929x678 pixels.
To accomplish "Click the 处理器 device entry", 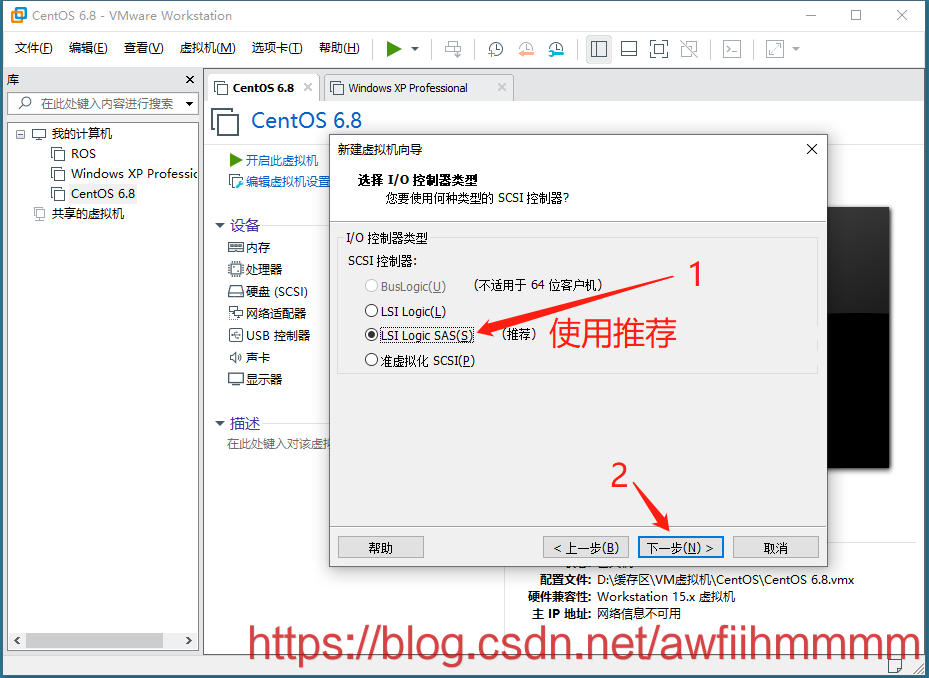I will click(x=255, y=269).
